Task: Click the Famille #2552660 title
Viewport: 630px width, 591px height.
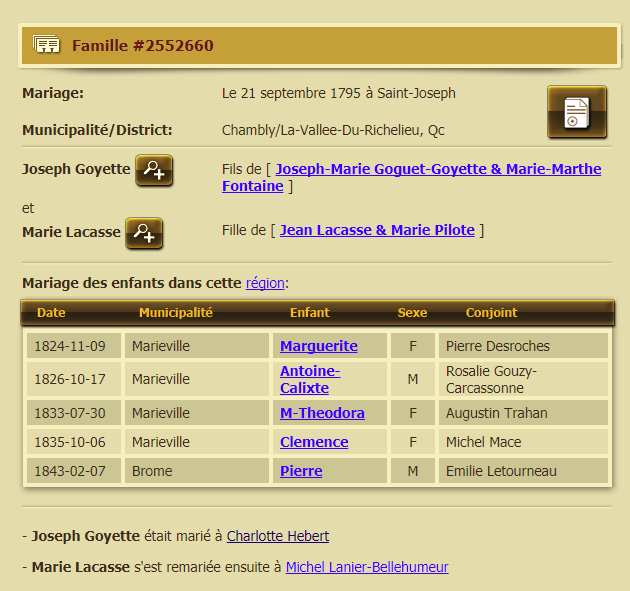Action: coord(143,46)
